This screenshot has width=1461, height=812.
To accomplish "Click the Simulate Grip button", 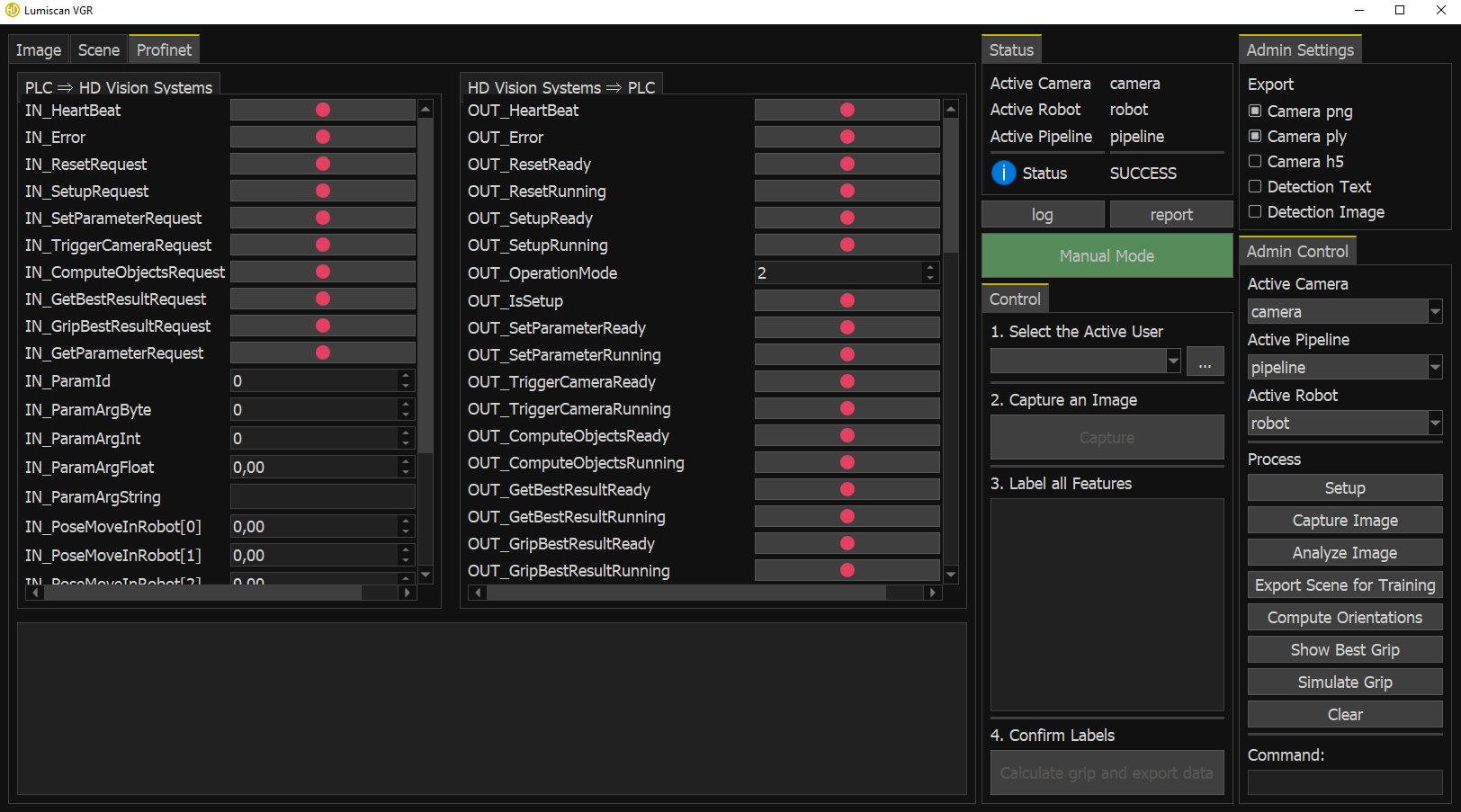I will (1345, 682).
